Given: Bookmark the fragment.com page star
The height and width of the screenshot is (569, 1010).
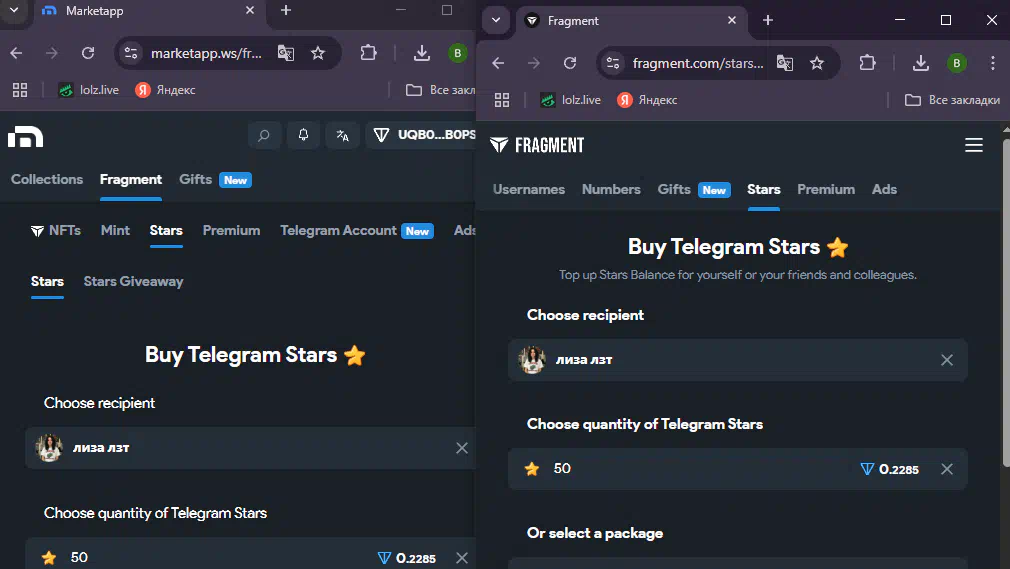Looking at the screenshot, I should click(x=817, y=63).
